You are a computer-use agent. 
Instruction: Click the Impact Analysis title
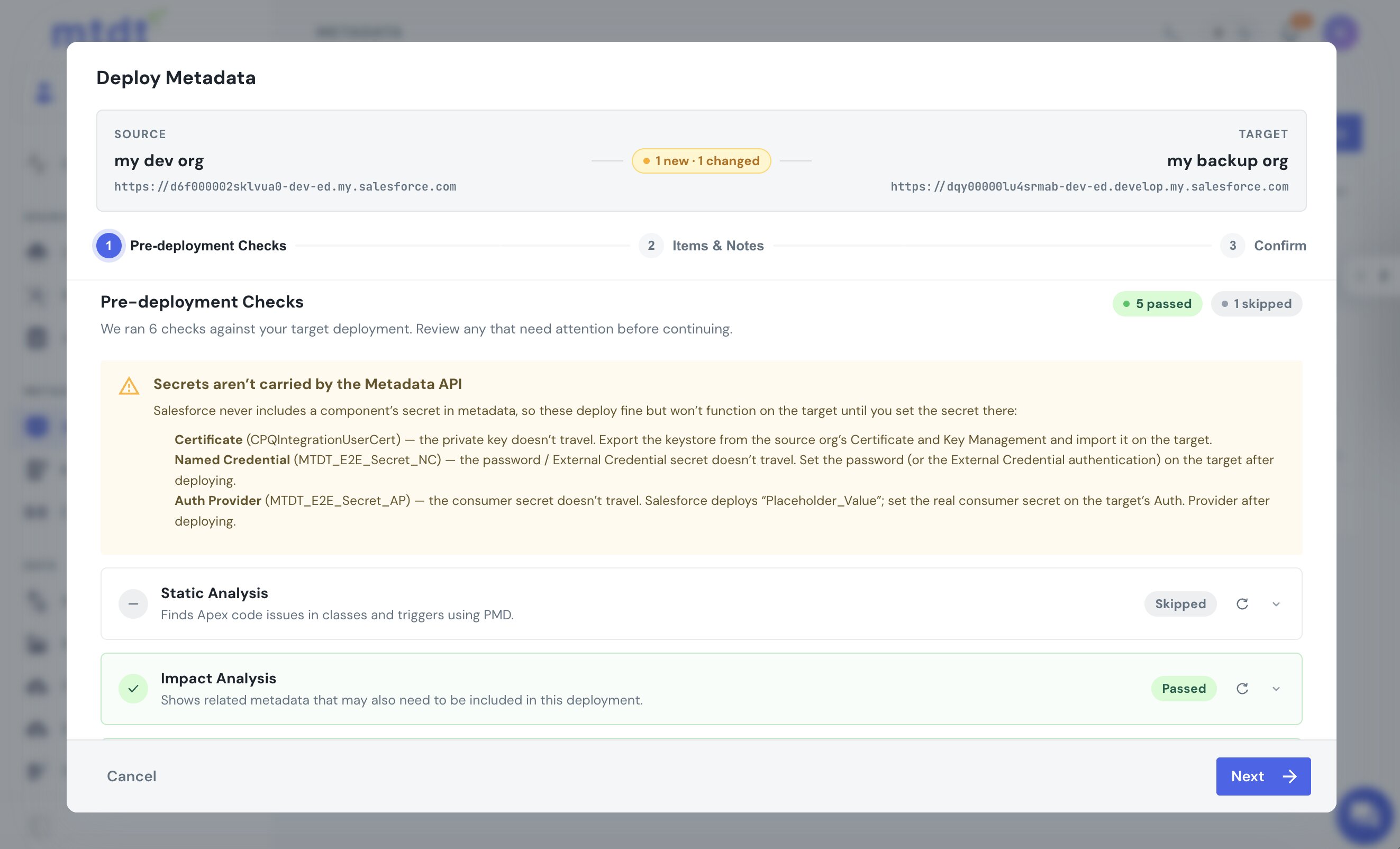coord(218,678)
